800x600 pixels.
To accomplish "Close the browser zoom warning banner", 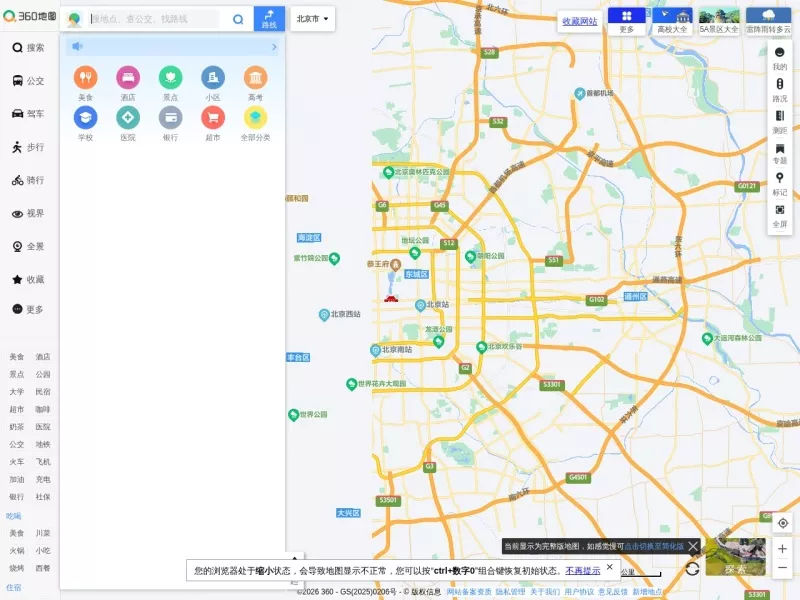I will pos(610,567).
